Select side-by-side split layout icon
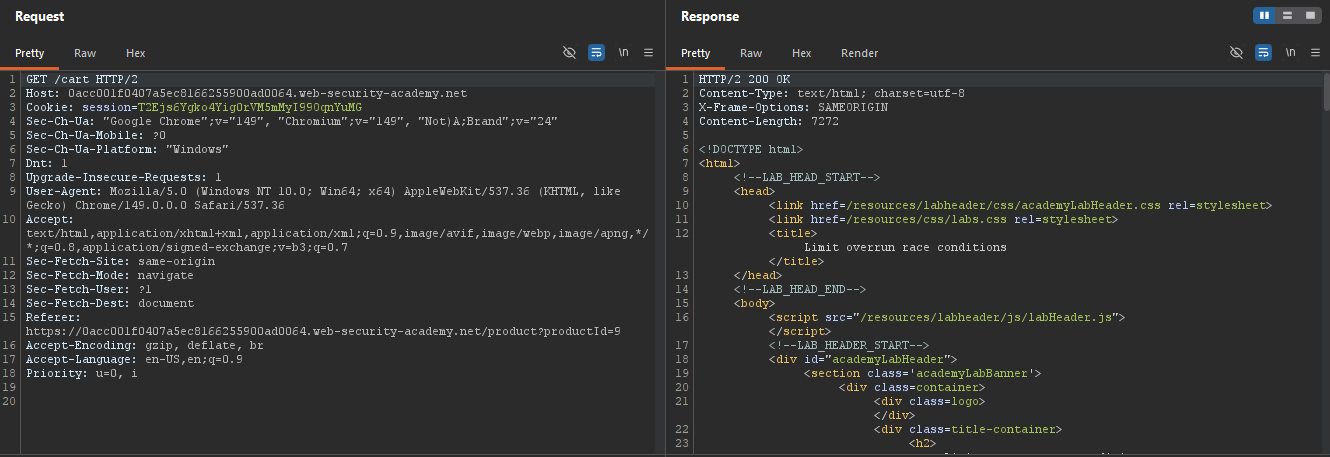The image size is (1330, 457). pyautogui.click(x=1265, y=16)
